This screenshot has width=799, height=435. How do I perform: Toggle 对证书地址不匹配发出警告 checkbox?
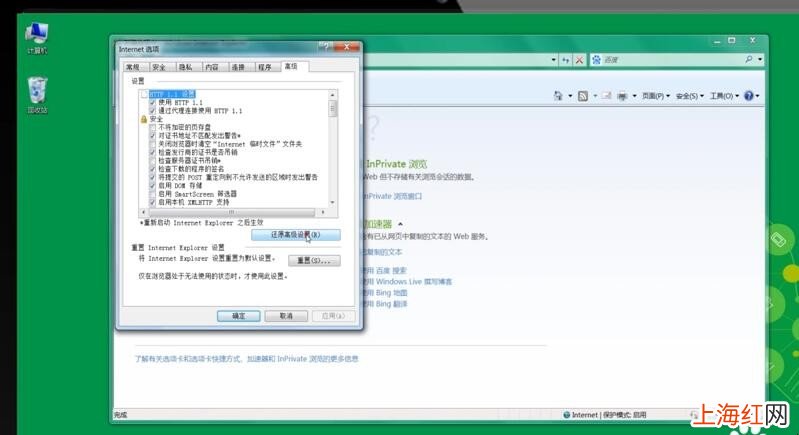(152, 135)
